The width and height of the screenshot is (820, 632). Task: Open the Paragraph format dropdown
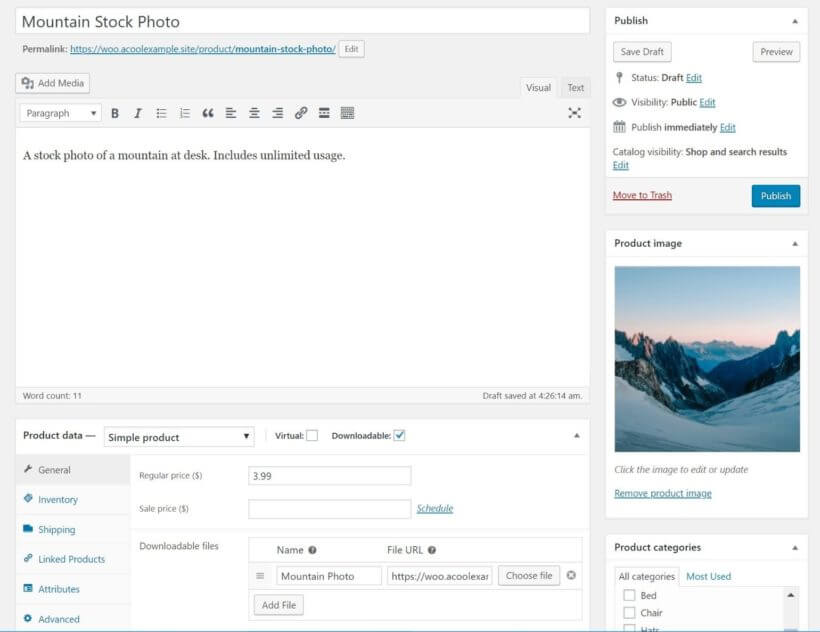click(x=62, y=113)
